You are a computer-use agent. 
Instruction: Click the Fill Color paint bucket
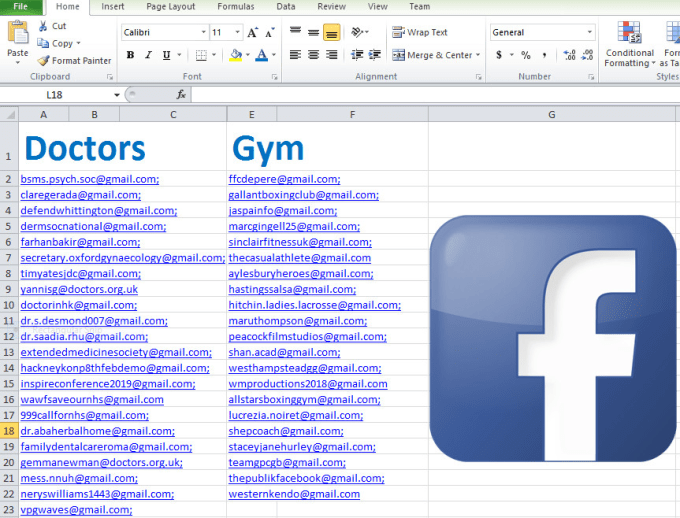point(235,55)
